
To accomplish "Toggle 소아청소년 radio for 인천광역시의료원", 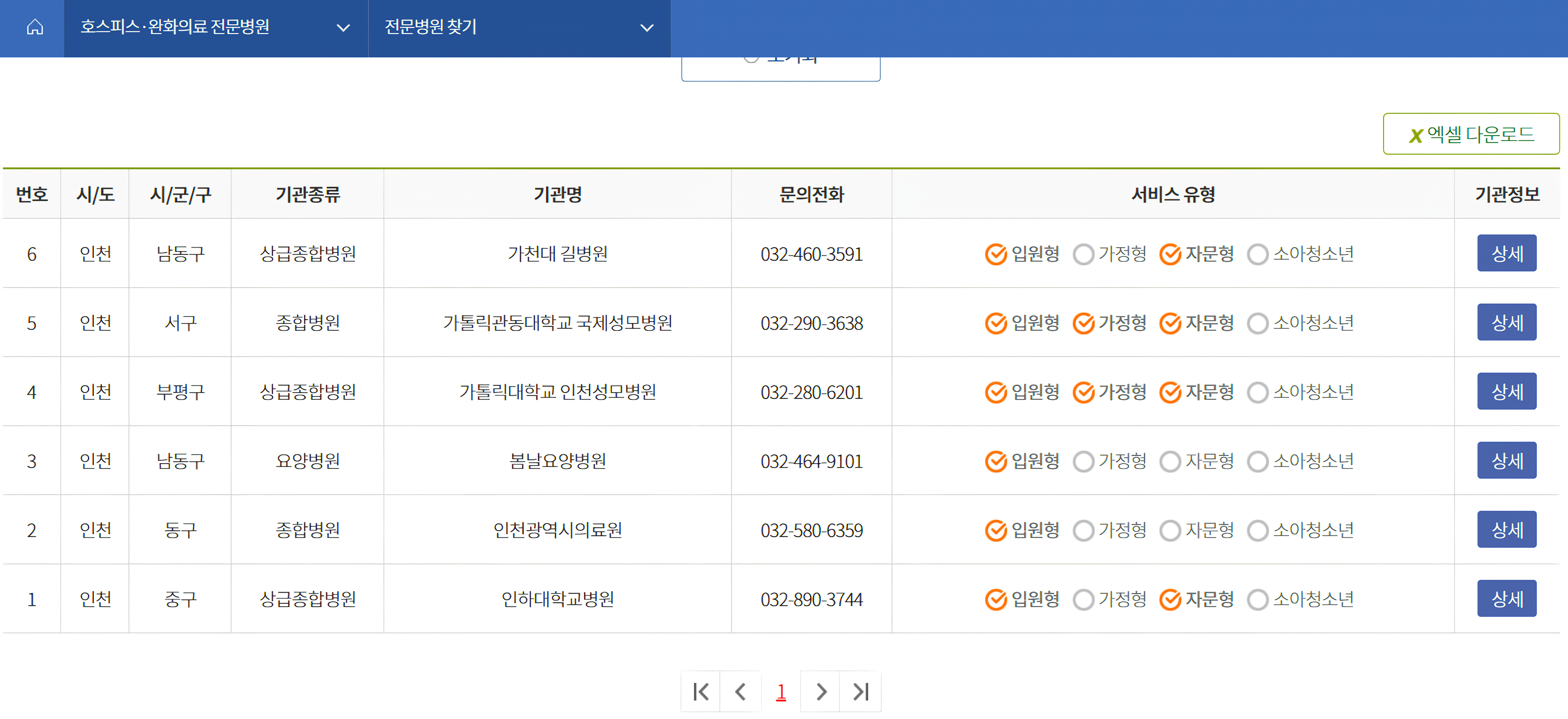I will tap(1258, 531).
